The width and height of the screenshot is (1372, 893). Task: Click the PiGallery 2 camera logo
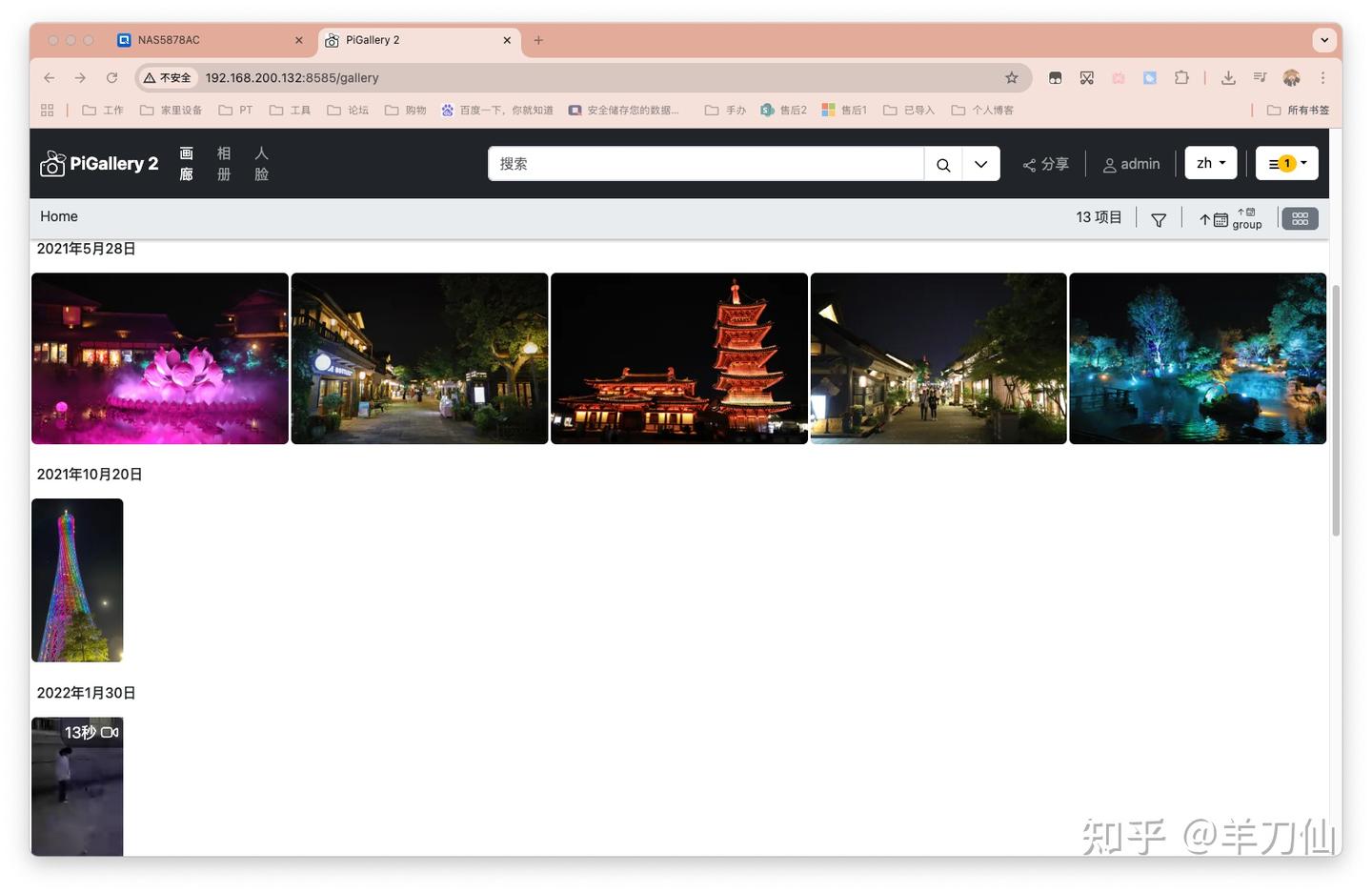click(52, 163)
